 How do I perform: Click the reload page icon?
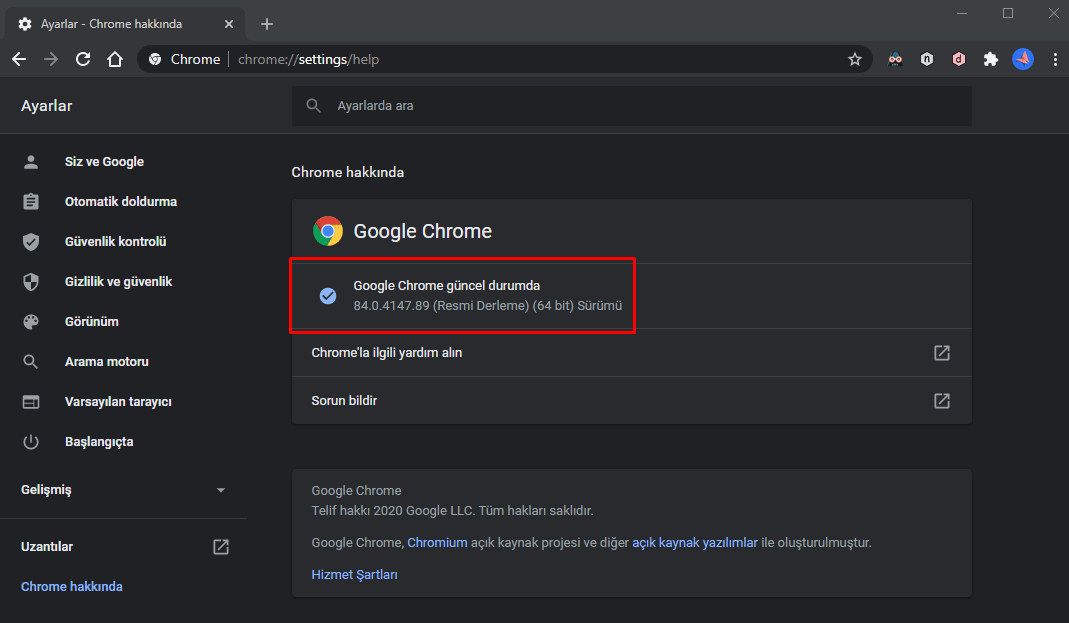(83, 59)
